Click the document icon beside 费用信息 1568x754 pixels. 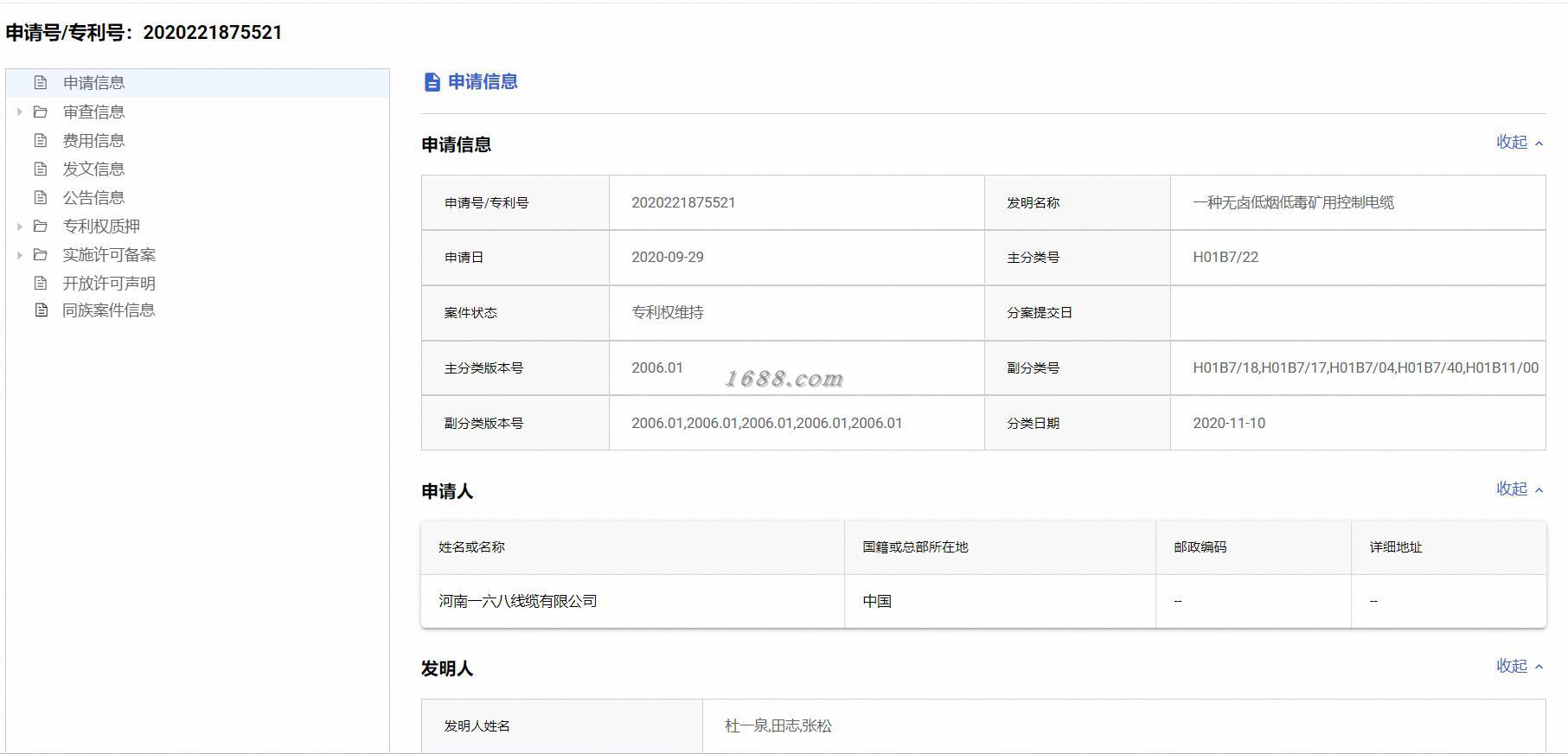[x=40, y=140]
